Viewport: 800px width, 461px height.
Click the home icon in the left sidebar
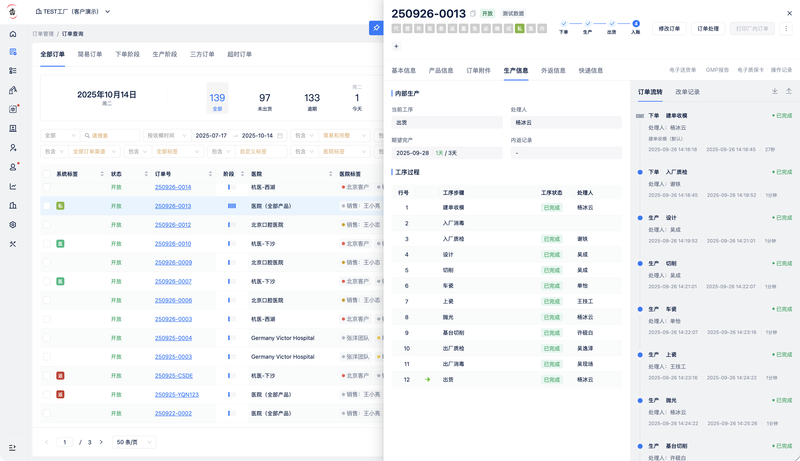click(13, 33)
